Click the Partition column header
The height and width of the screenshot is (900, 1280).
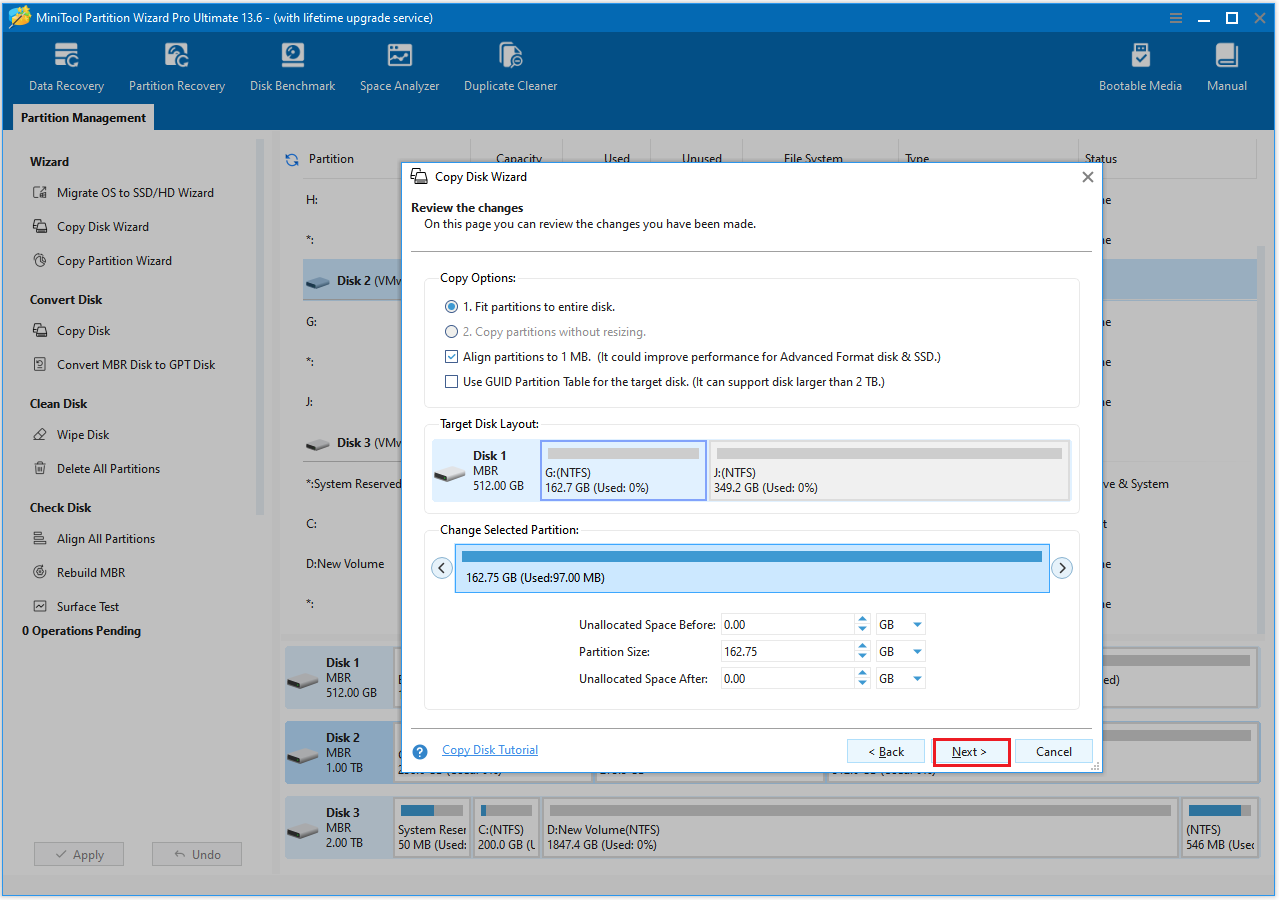331,159
